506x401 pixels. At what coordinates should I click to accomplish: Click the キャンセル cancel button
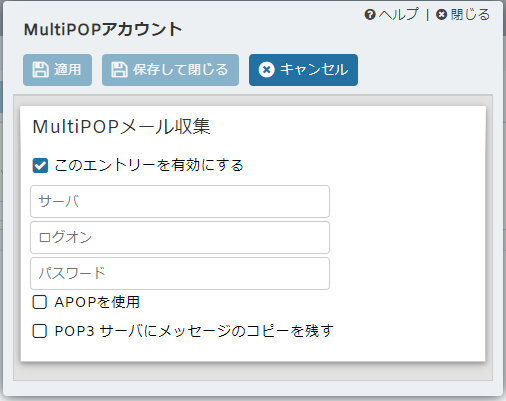303,70
